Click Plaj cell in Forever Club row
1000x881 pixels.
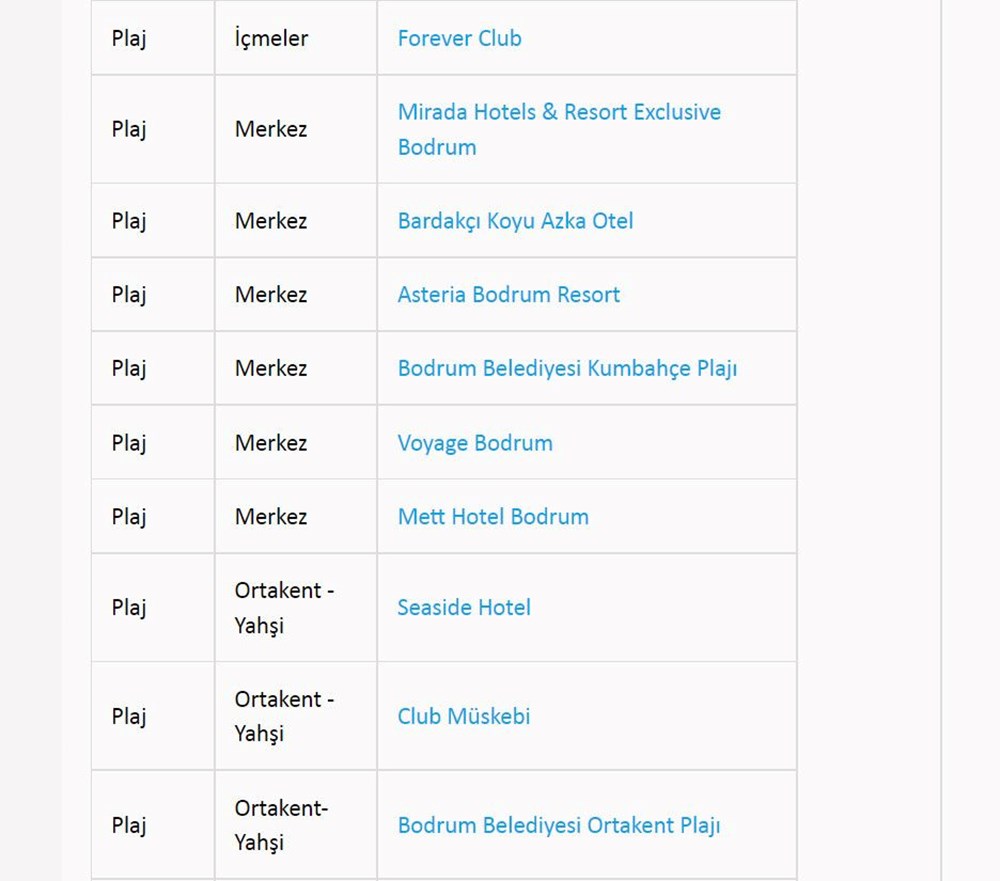point(129,39)
